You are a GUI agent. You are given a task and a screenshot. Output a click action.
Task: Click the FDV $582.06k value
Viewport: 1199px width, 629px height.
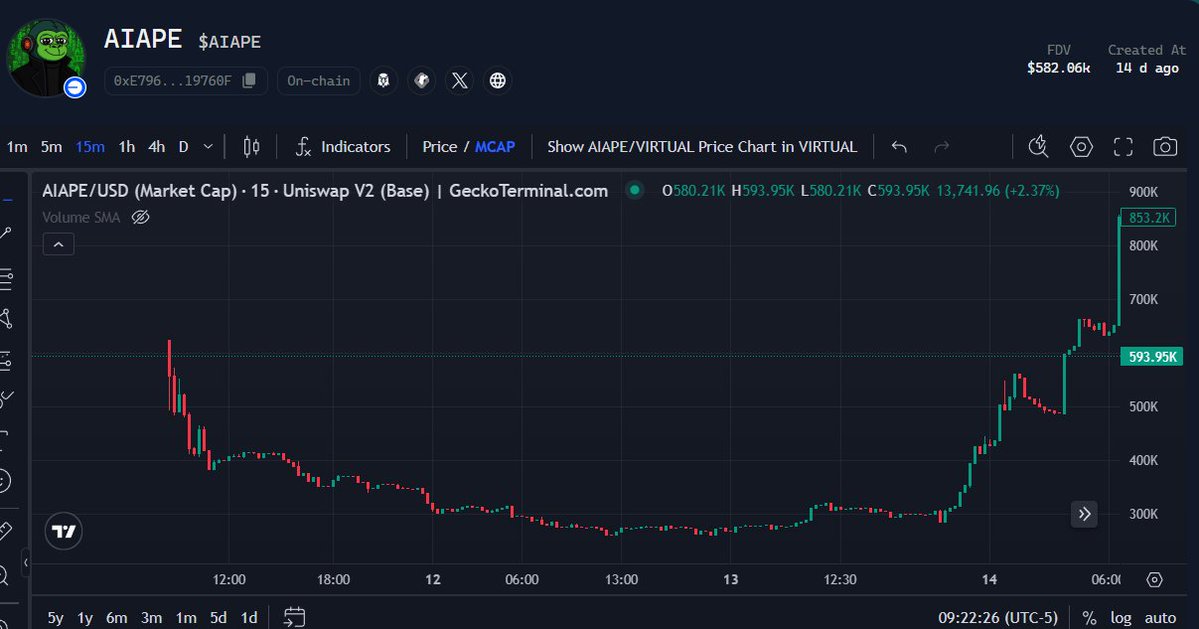point(1058,68)
